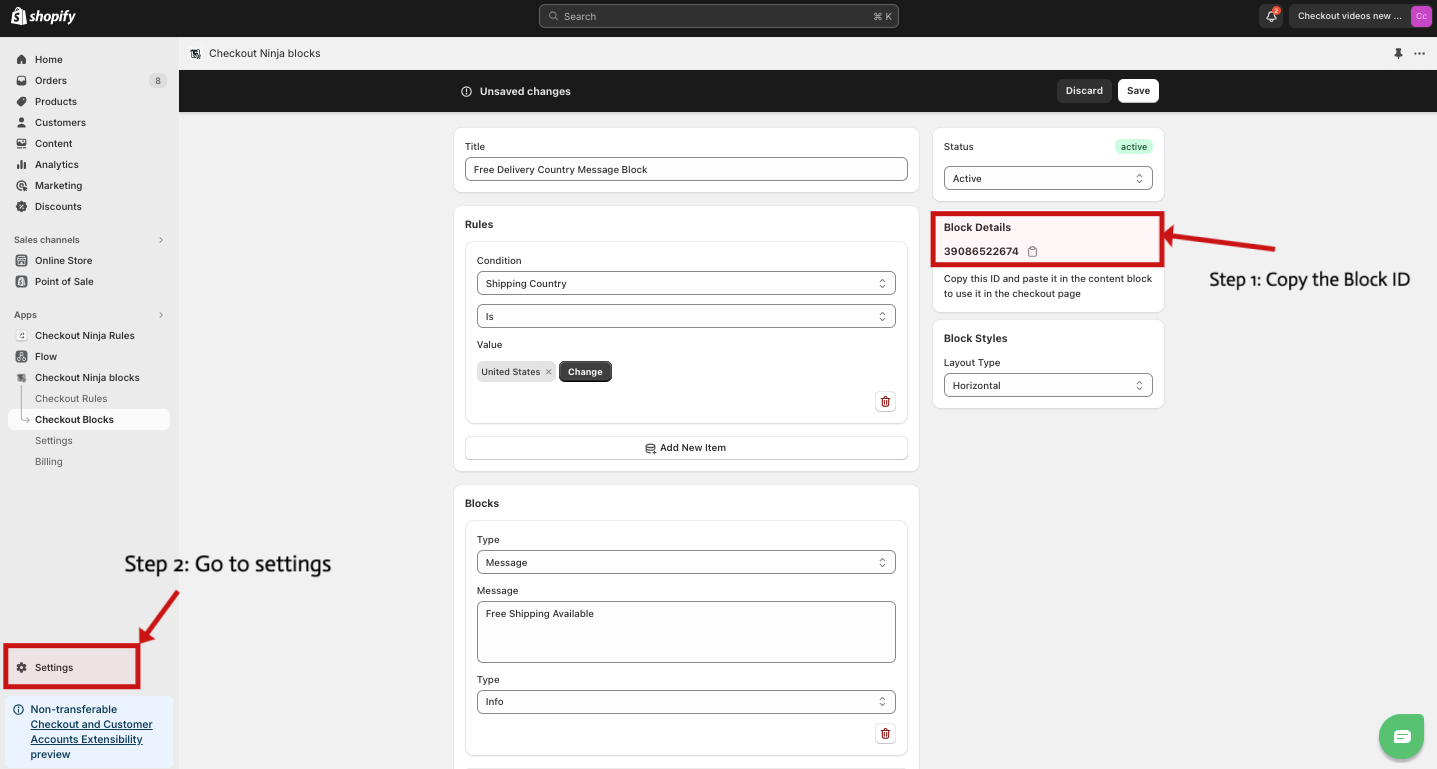Open the Shipping Country condition dropdown
Screen dimensions: 1437x769
686,284
